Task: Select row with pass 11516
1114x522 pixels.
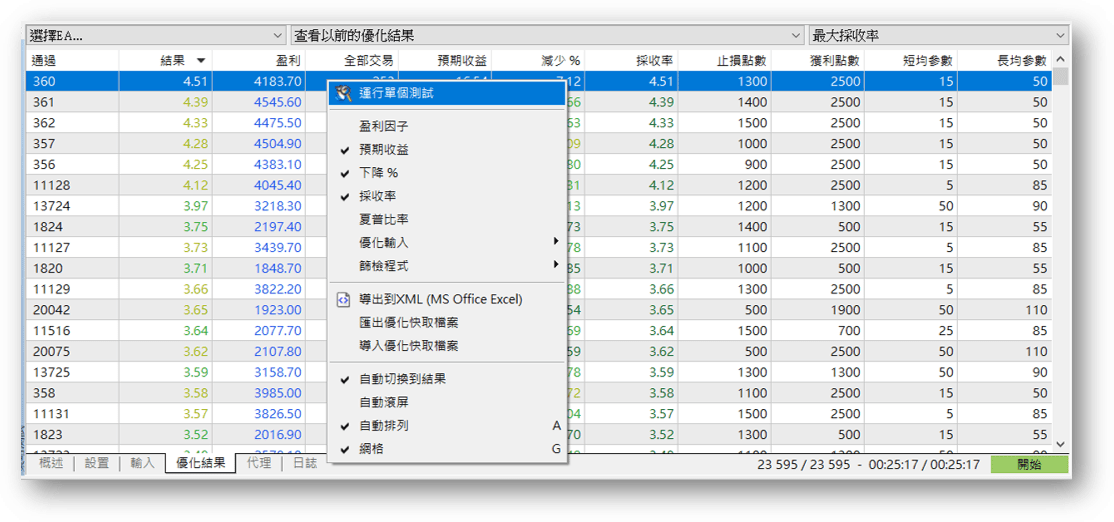Action: (539, 330)
